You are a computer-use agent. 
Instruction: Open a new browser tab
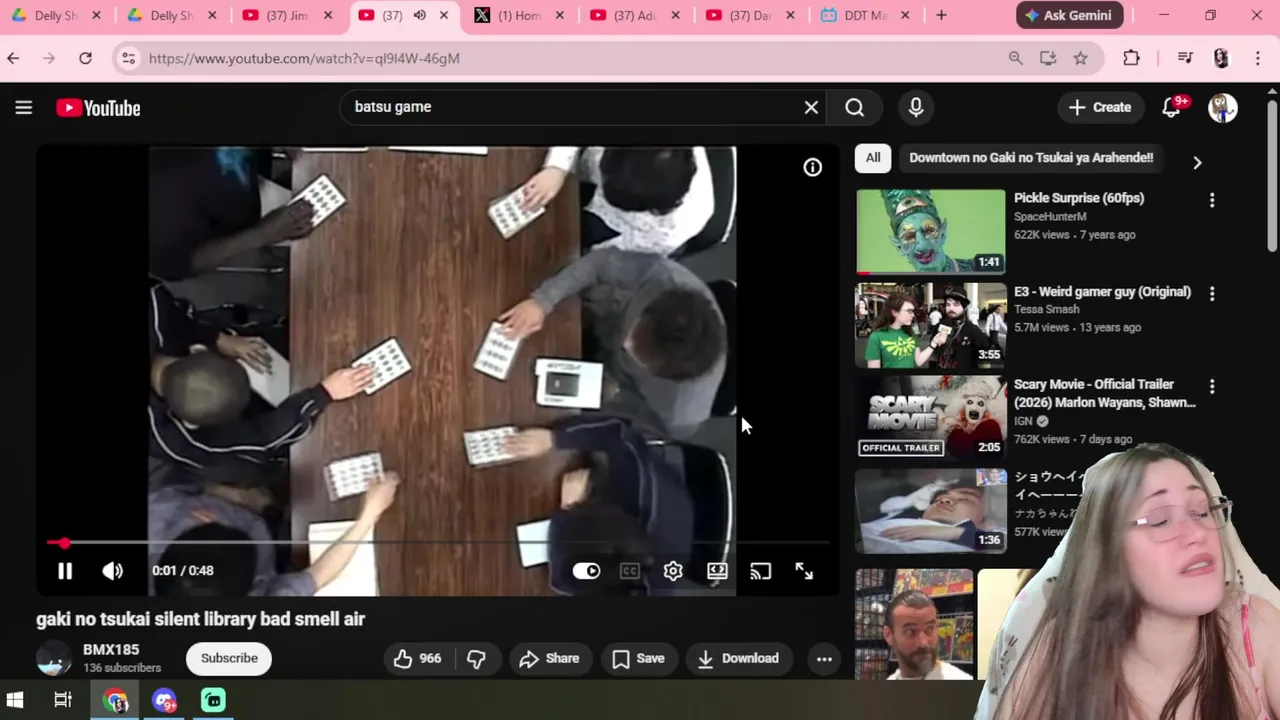(941, 15)
